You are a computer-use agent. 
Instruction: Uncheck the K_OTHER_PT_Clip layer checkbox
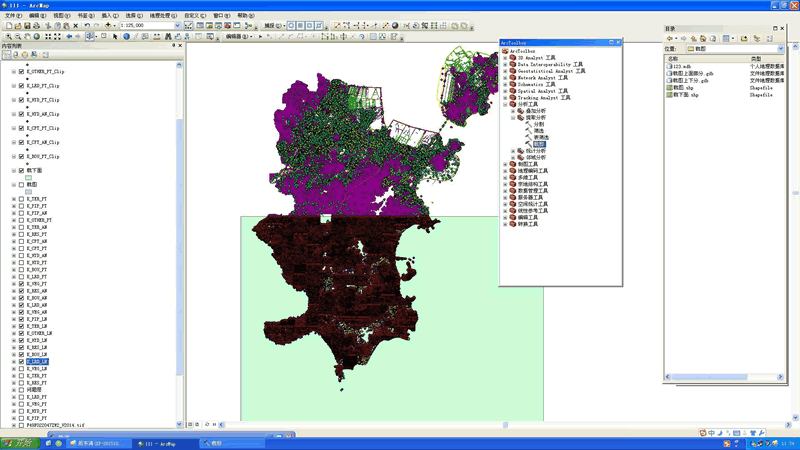(21, 72)
